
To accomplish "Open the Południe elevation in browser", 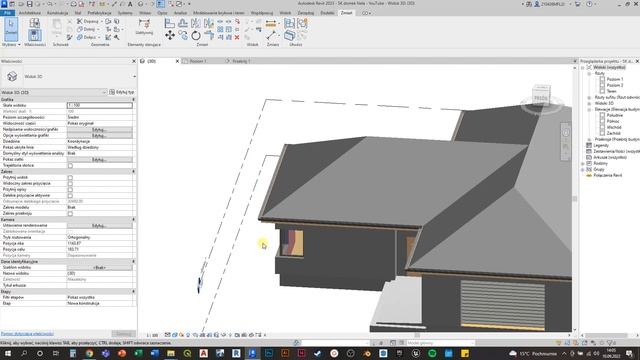I will point(615,116).
